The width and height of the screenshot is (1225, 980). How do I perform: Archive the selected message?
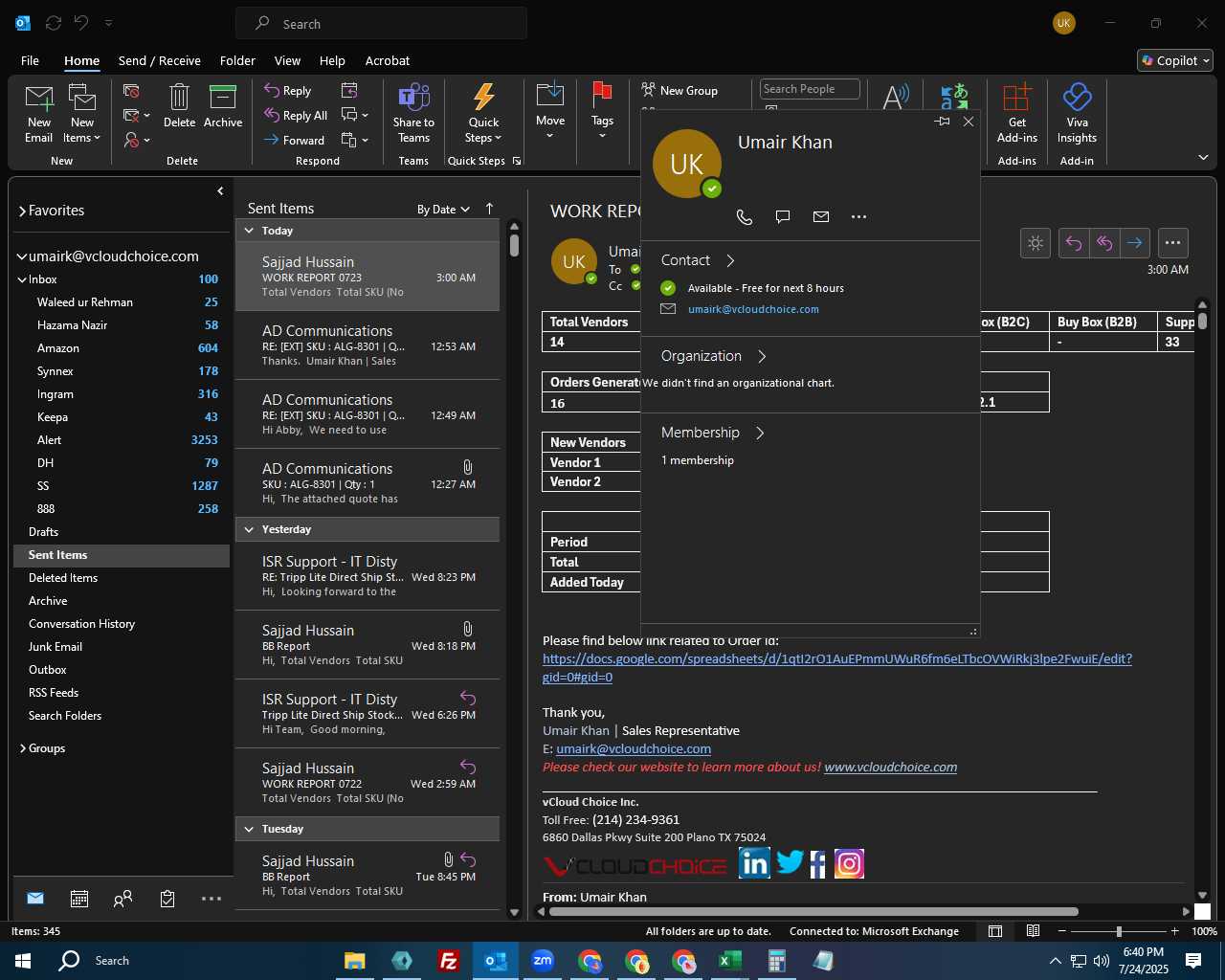click(x=223, y=105)
